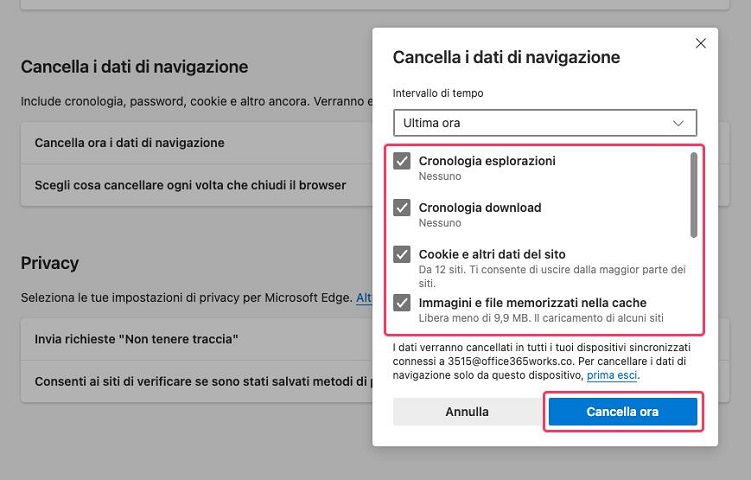Disable Immagini e file memorizzati nella cache
751x480 pixels.
coord(402,302)
